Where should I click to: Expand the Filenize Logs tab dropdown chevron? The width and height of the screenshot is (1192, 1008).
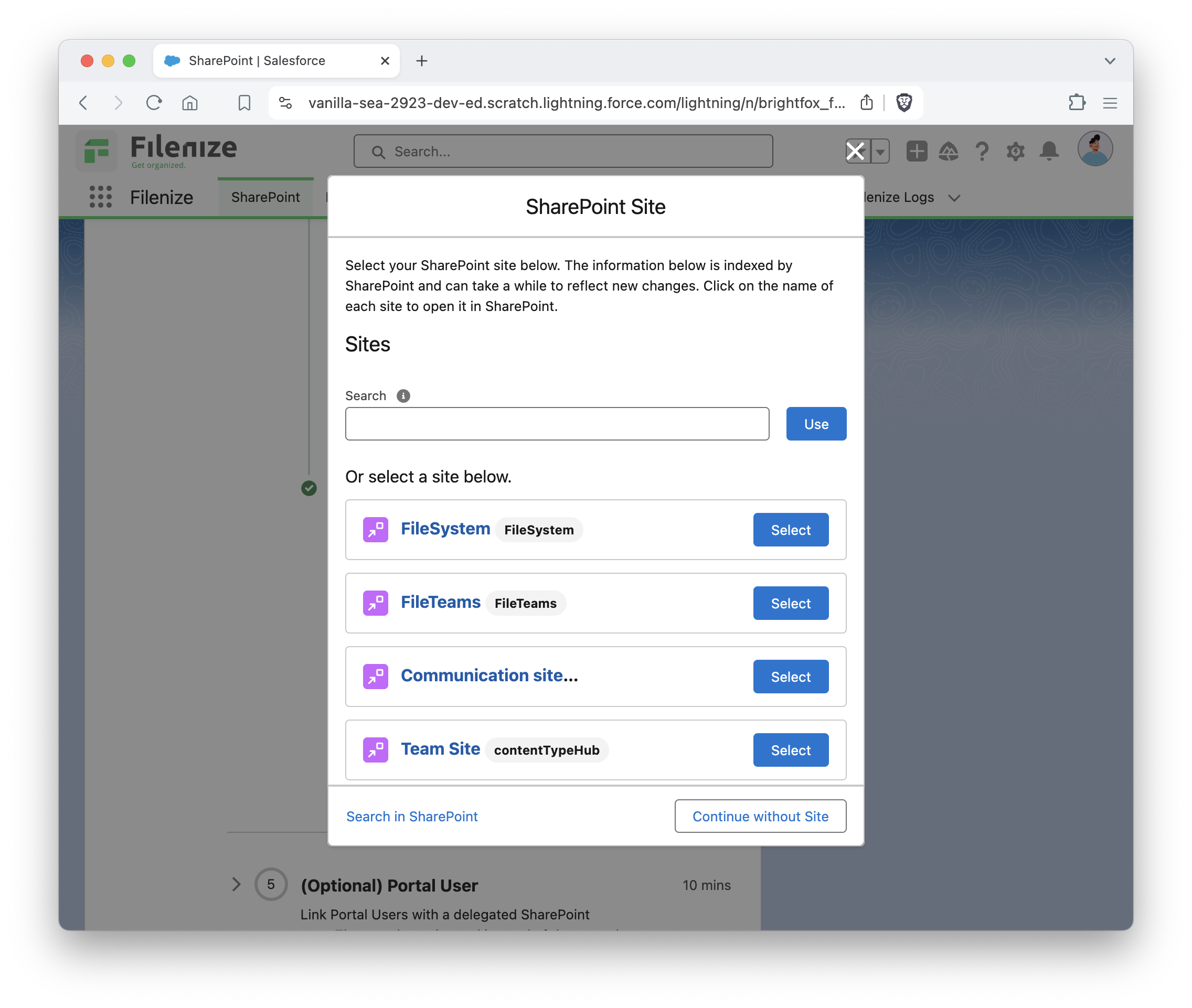coord(954,198)
